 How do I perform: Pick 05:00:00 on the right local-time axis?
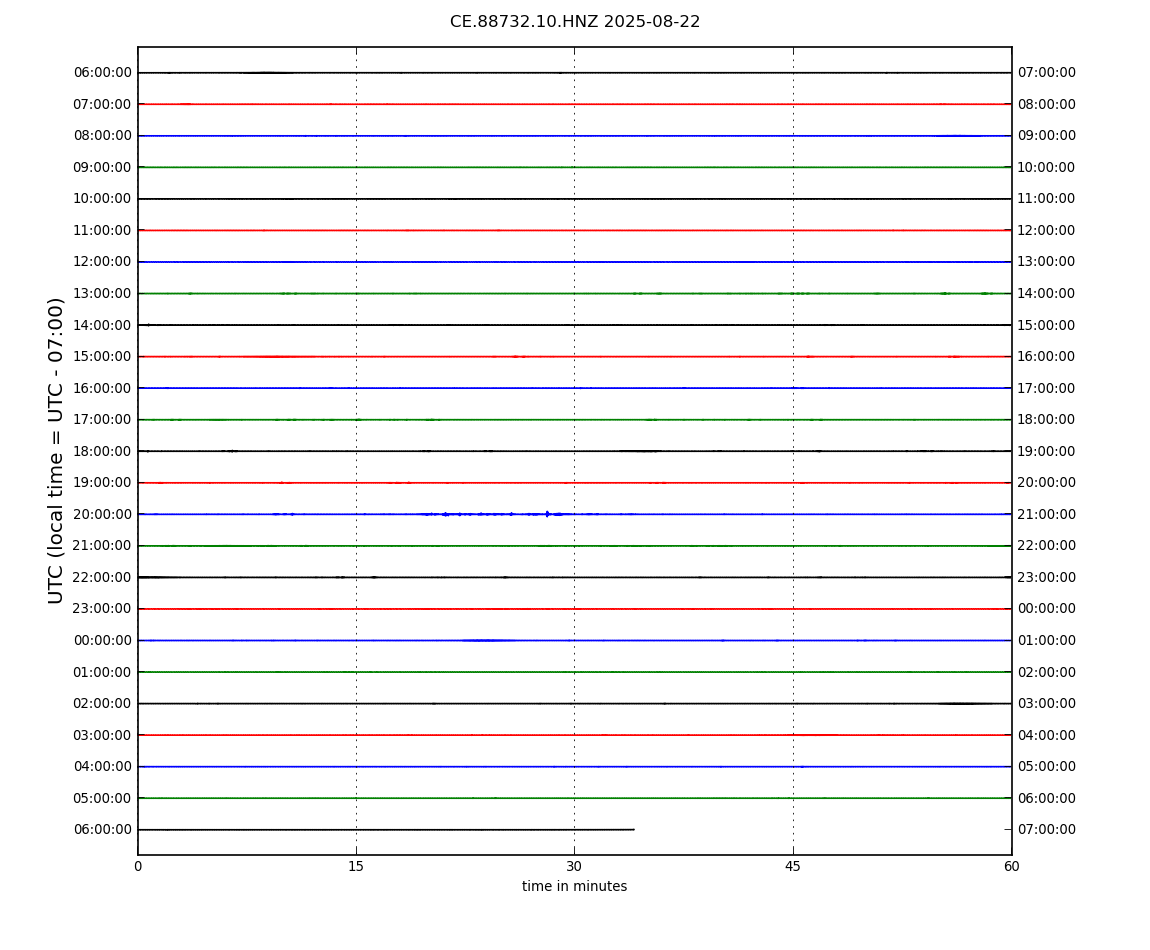[1047, 767]
